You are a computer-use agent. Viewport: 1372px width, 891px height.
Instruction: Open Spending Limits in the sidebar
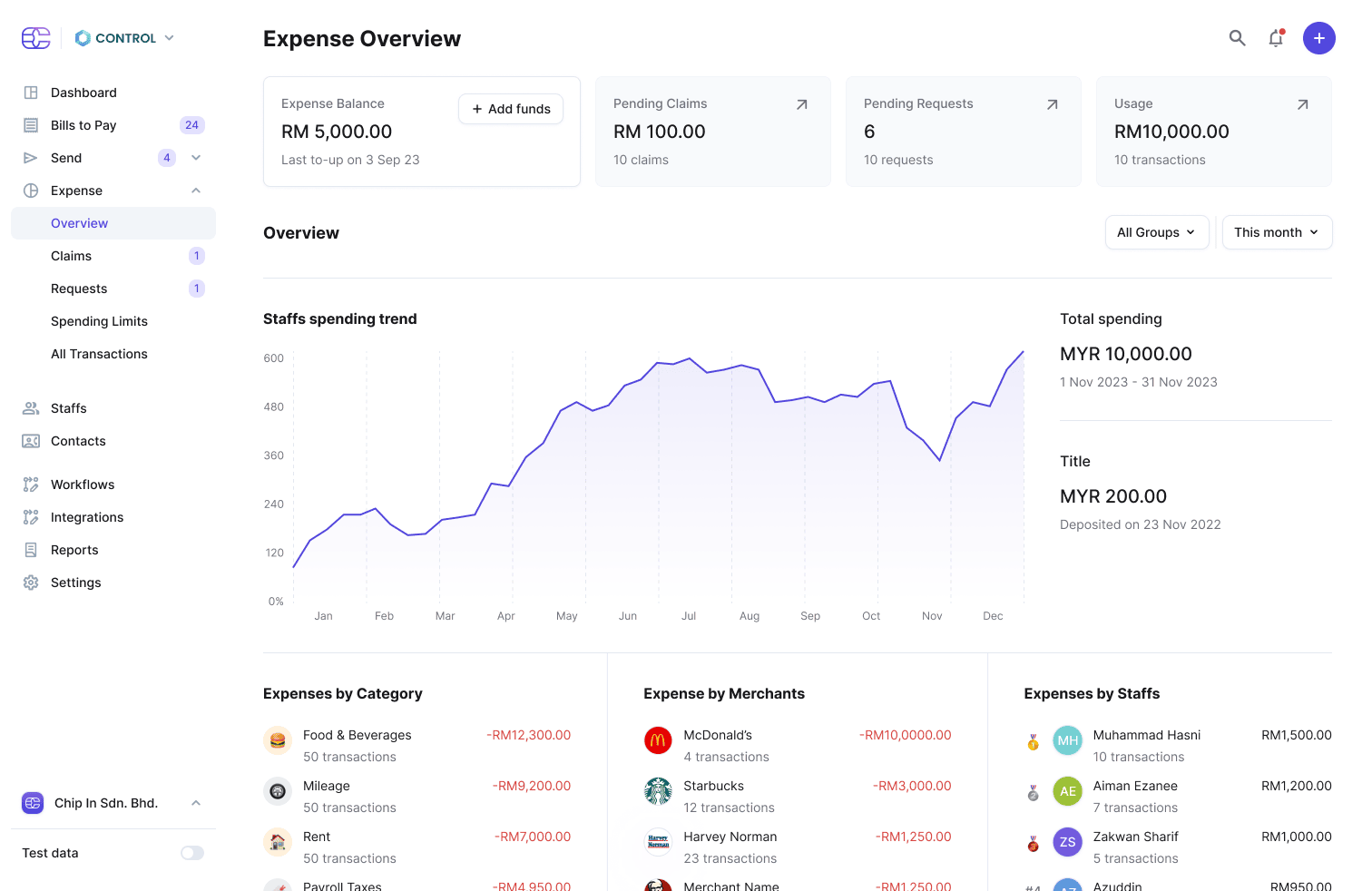[99, 321]
